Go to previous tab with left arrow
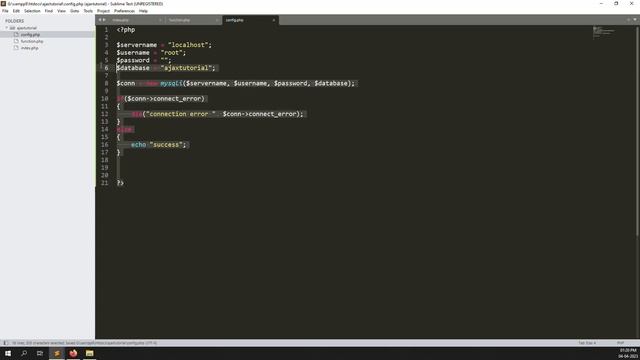Viewport: 640px width, 360px height. point(100,20)
